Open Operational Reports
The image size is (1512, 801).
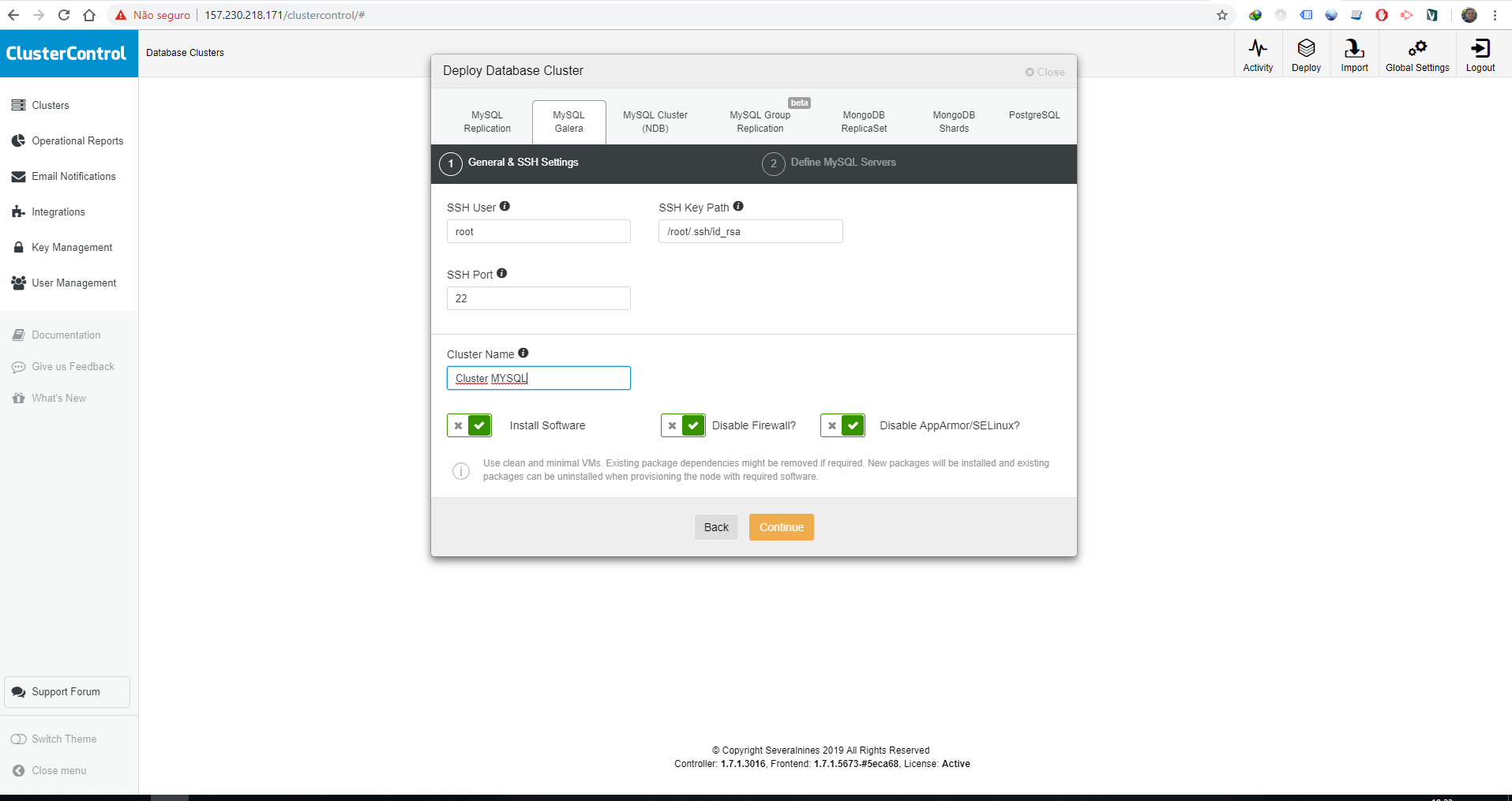pyautogui.click(x=77, y=140)
